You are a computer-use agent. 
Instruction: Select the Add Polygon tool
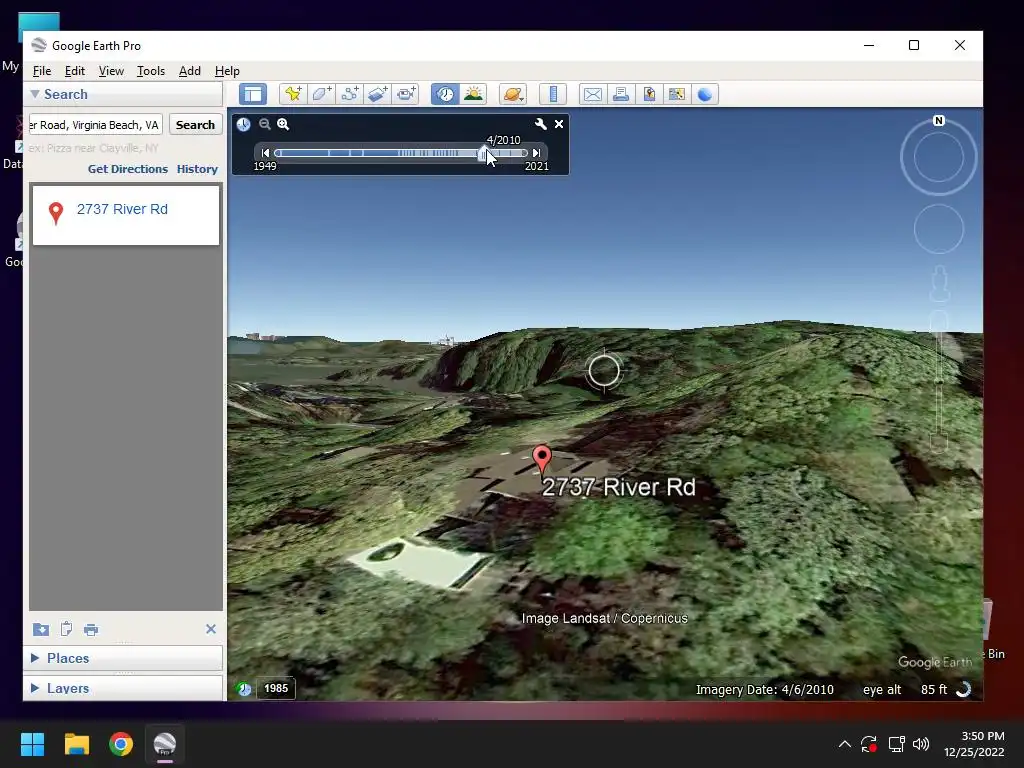321,94
